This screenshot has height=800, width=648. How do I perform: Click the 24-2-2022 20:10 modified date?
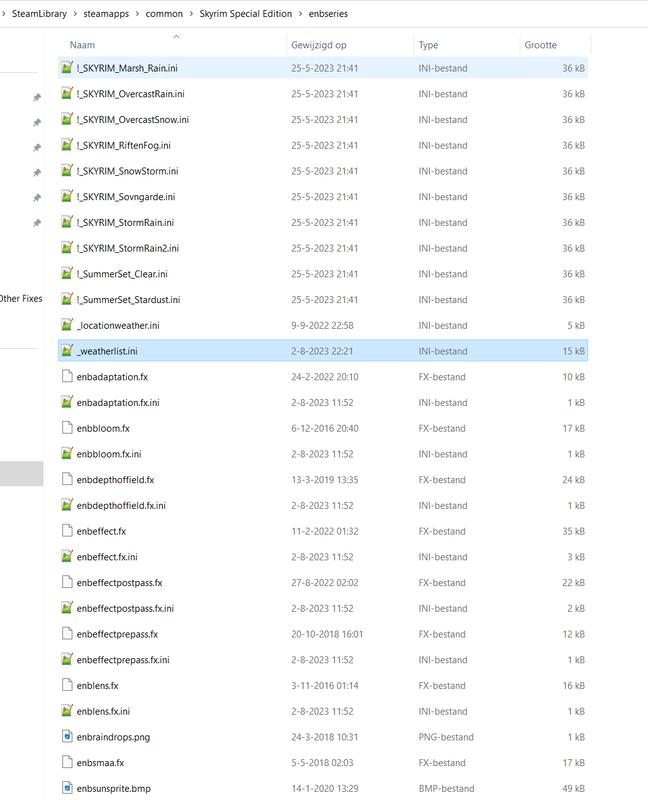[x=325, y=377]
